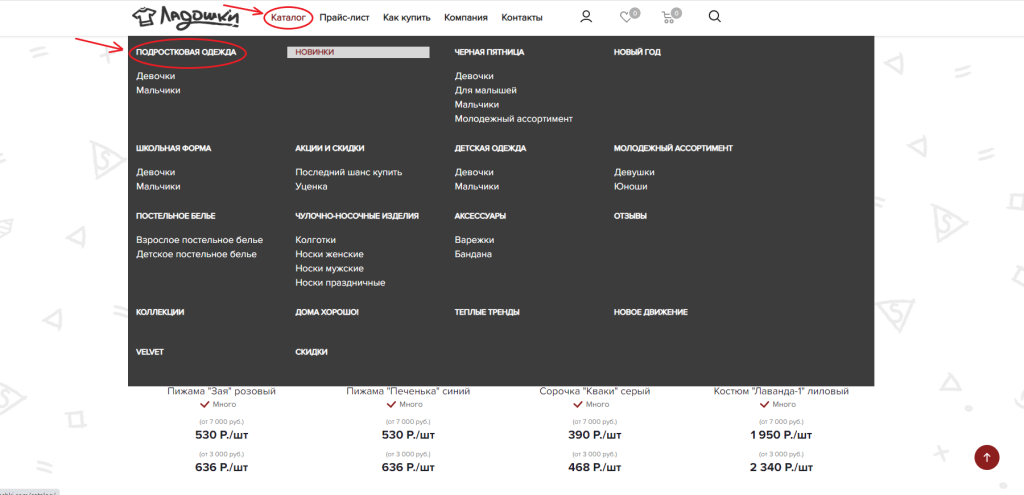Viewport: 1024px width, 495px height.
Task: Click the red scroll-to-top arrow button
Action: pyautogui.click(x=987, y=457)
